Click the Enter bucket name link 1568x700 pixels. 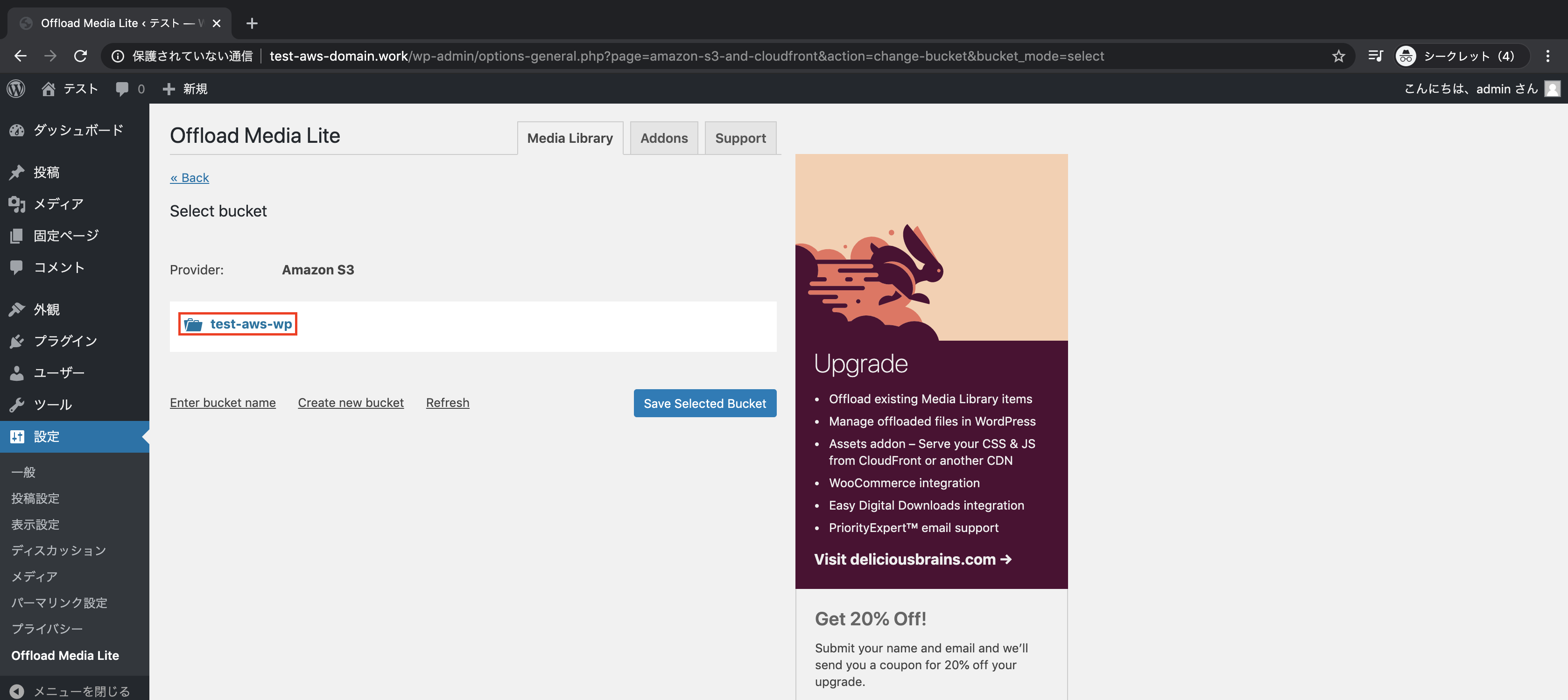223,402
